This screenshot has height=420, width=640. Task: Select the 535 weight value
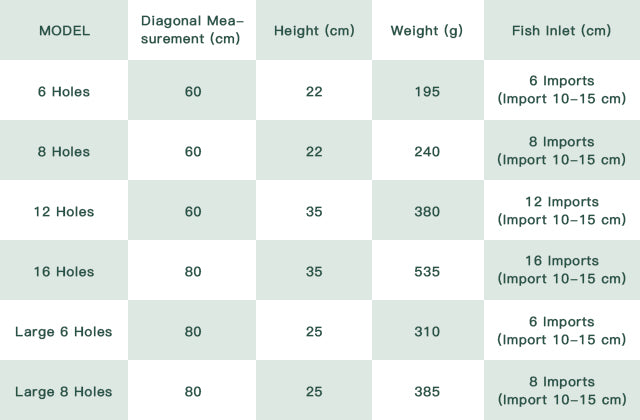pos(427,271)
